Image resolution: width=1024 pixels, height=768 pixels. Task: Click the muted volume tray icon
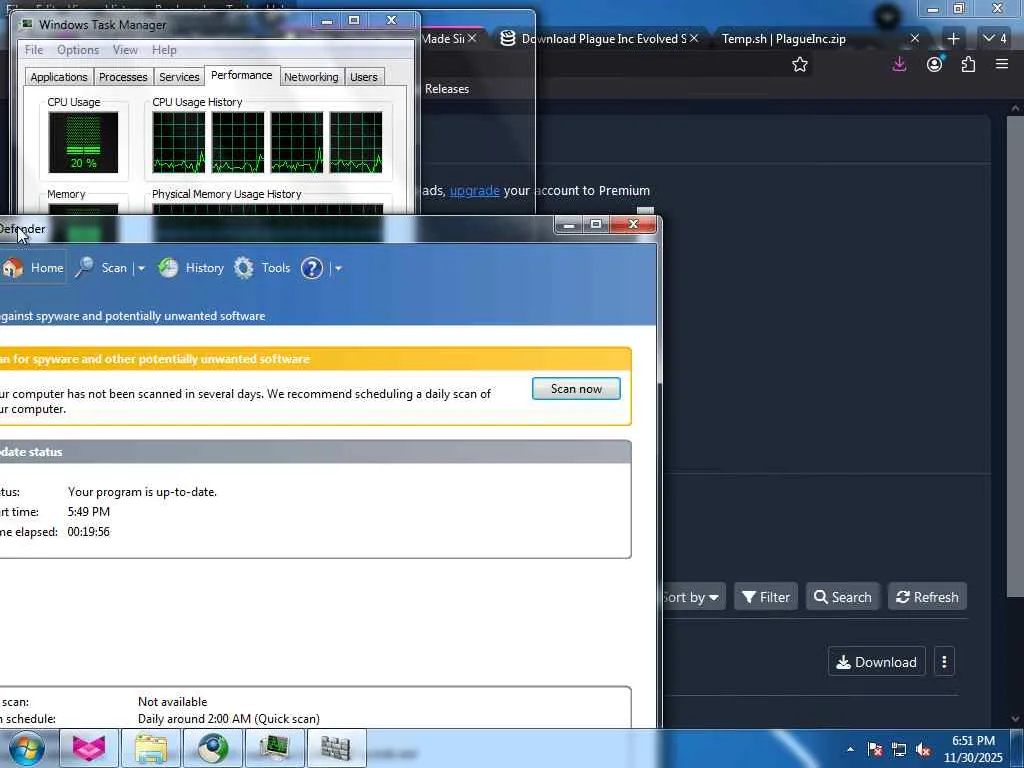pyautogui.click(x=923, y=749)
